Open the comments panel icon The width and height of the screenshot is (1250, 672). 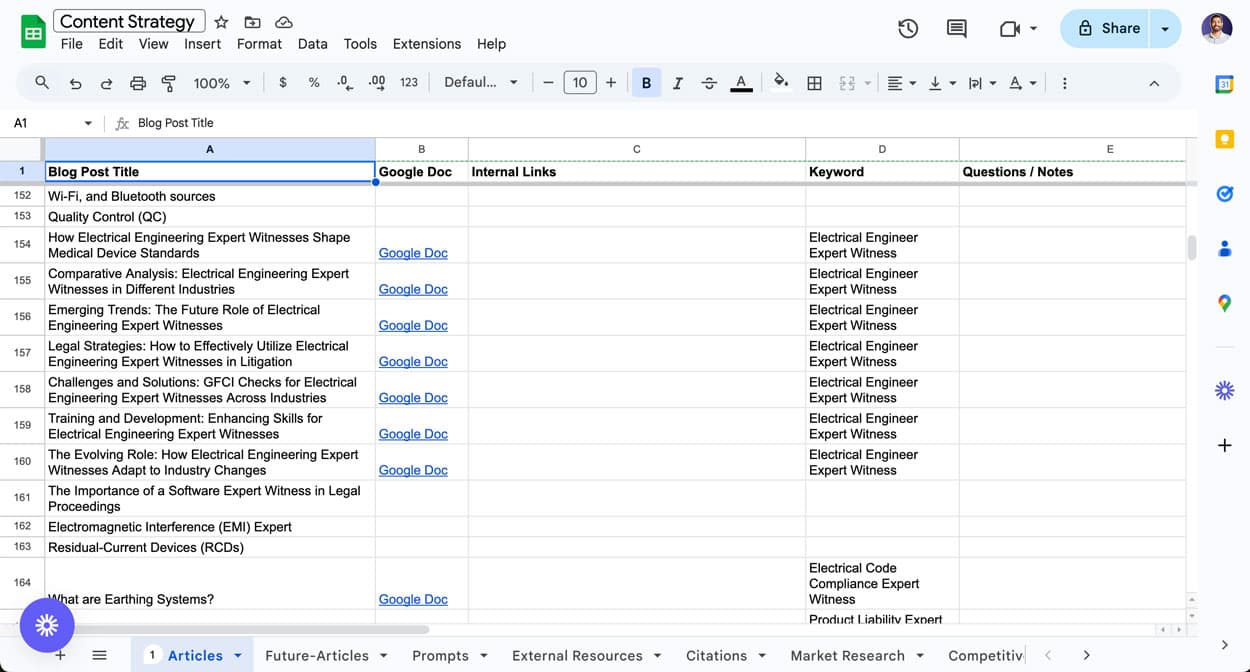(x=956, y=28)
